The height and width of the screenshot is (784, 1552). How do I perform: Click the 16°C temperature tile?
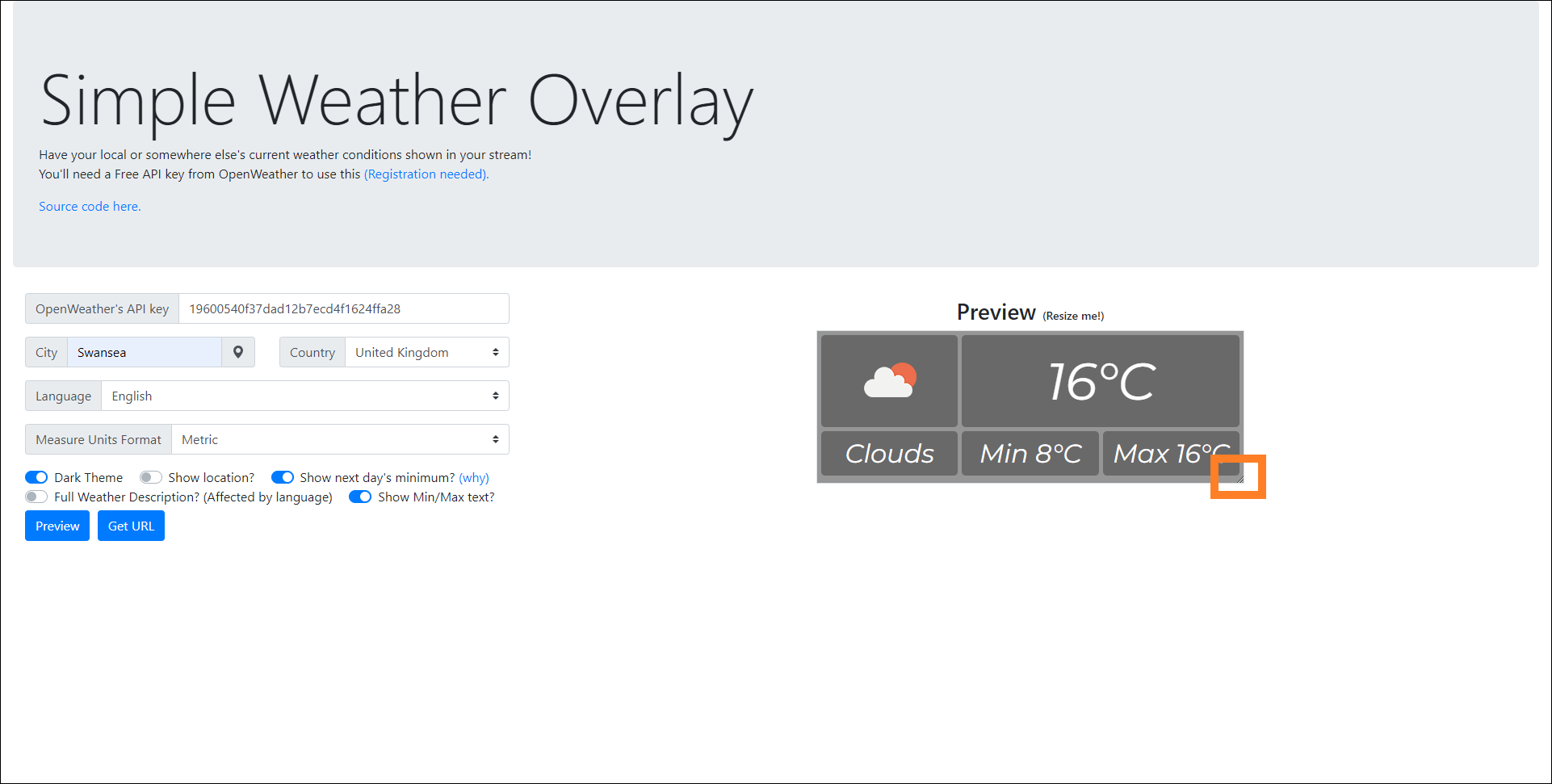pyautogui.click(x=1100, y=380)
